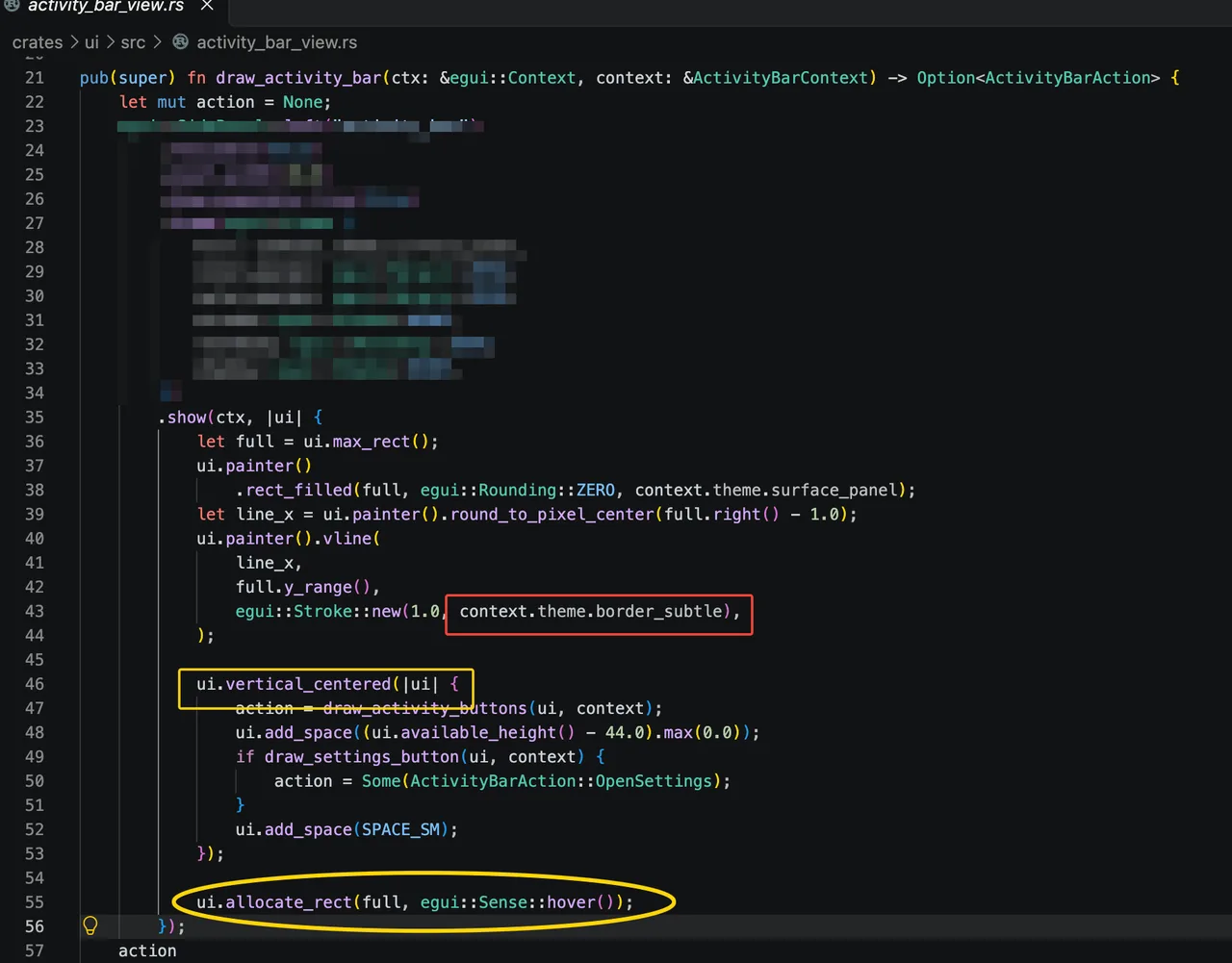The height and width of the screenshot is (963, 1232).
Task: Close the activity_bar_view.rs editor tab
Action: tap(207, 7)
